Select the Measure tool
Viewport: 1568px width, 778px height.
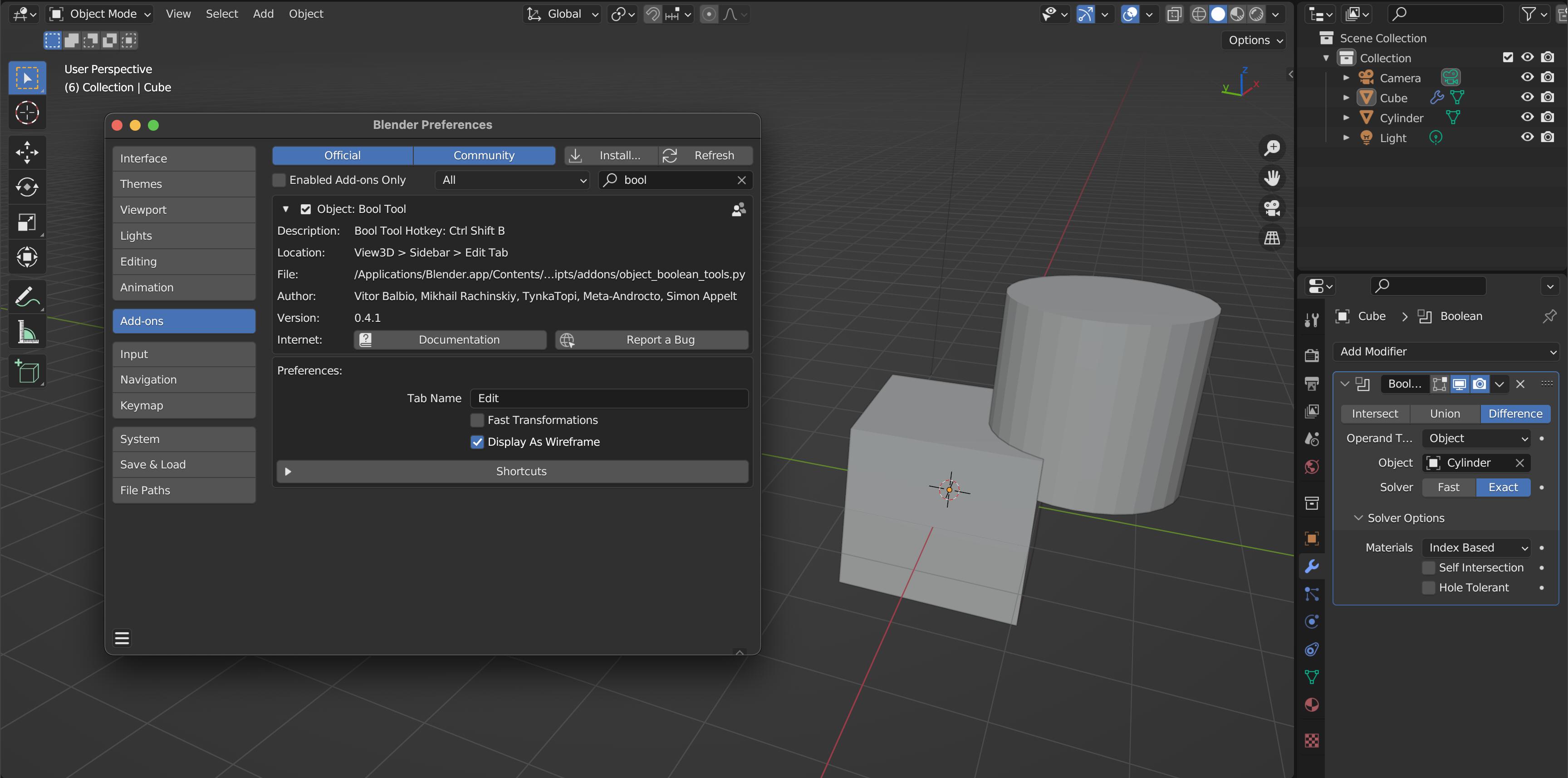[x=27, y=332]
